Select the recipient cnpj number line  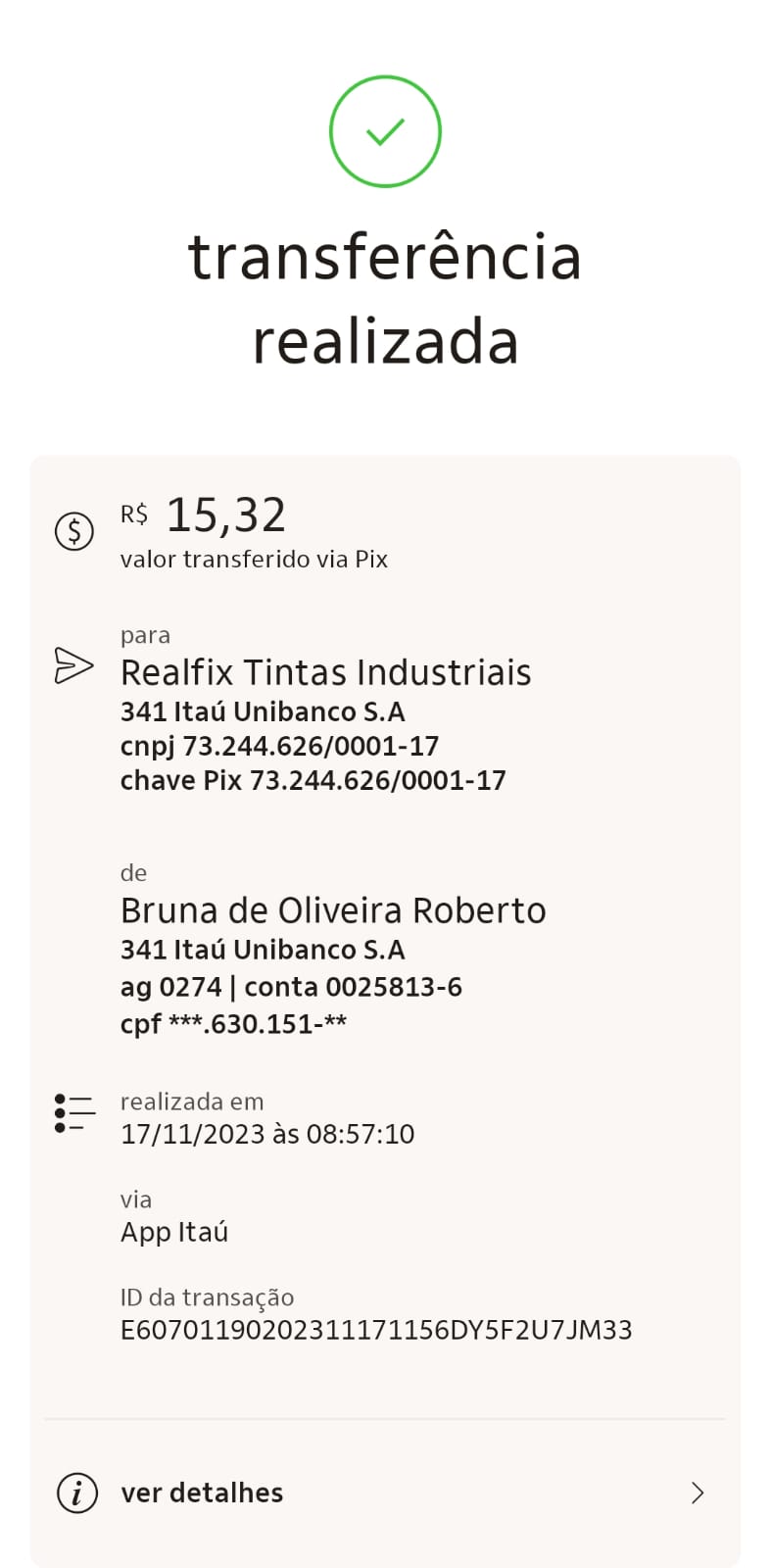point(279,746)
